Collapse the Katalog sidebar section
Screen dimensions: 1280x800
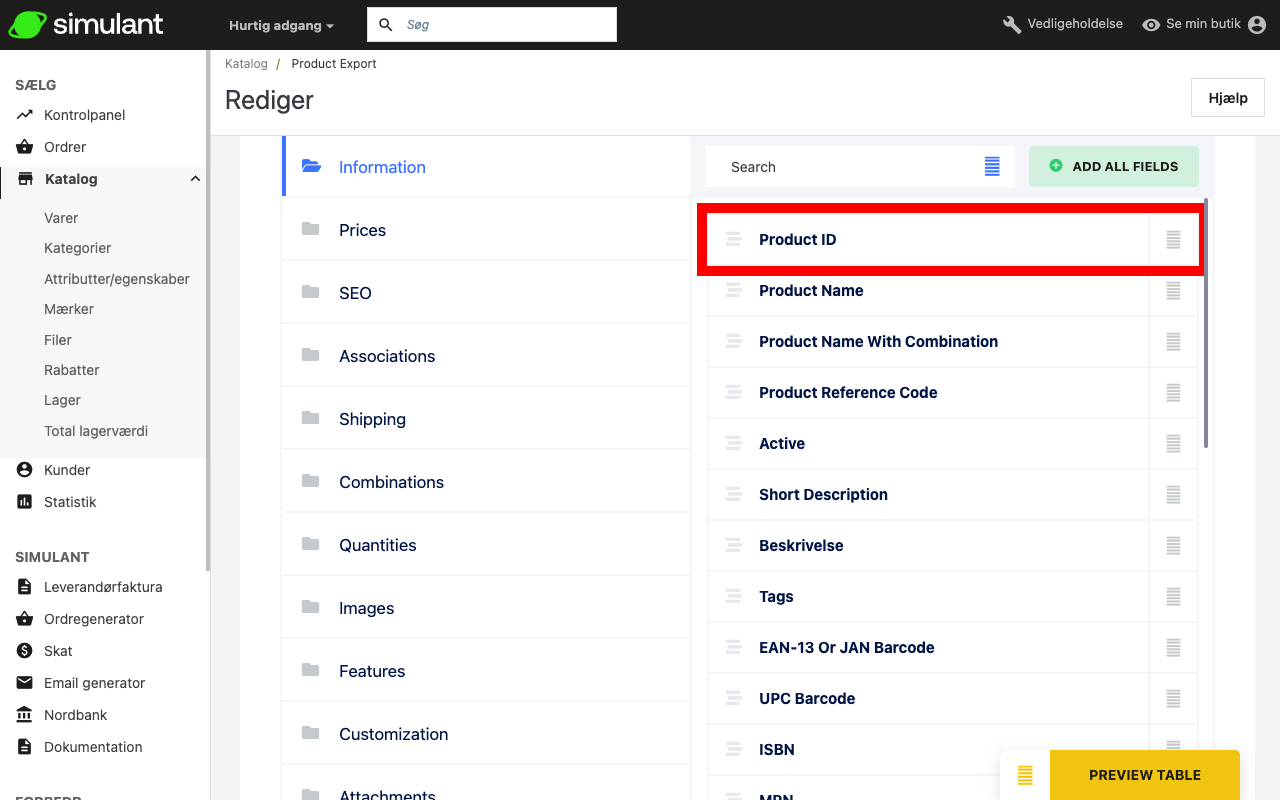pos(195,179)
